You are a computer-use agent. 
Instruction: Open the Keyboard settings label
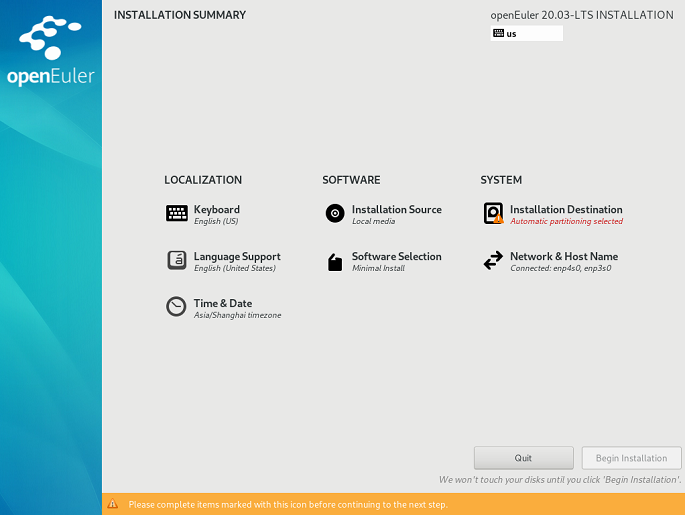tap(217, 209)
